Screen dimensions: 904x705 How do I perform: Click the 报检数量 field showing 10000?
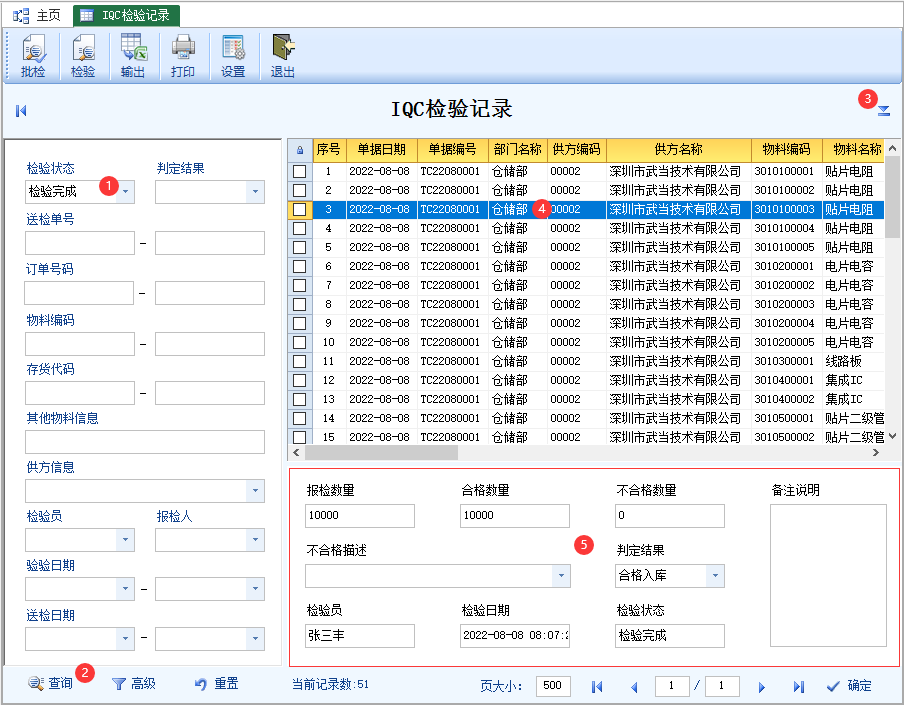click(360, 516)
